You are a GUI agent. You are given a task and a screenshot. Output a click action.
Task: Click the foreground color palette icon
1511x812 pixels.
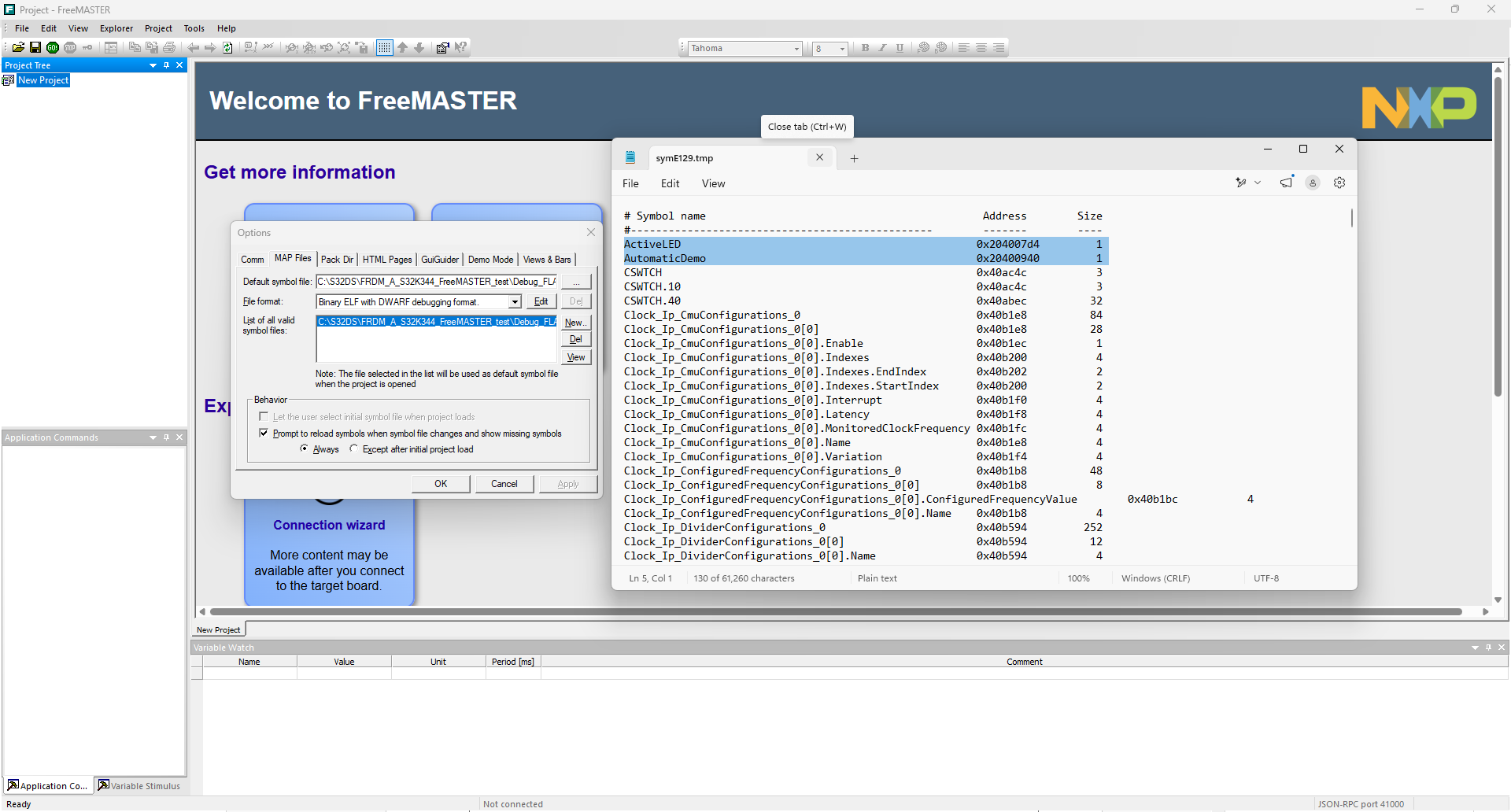point(924,48)
